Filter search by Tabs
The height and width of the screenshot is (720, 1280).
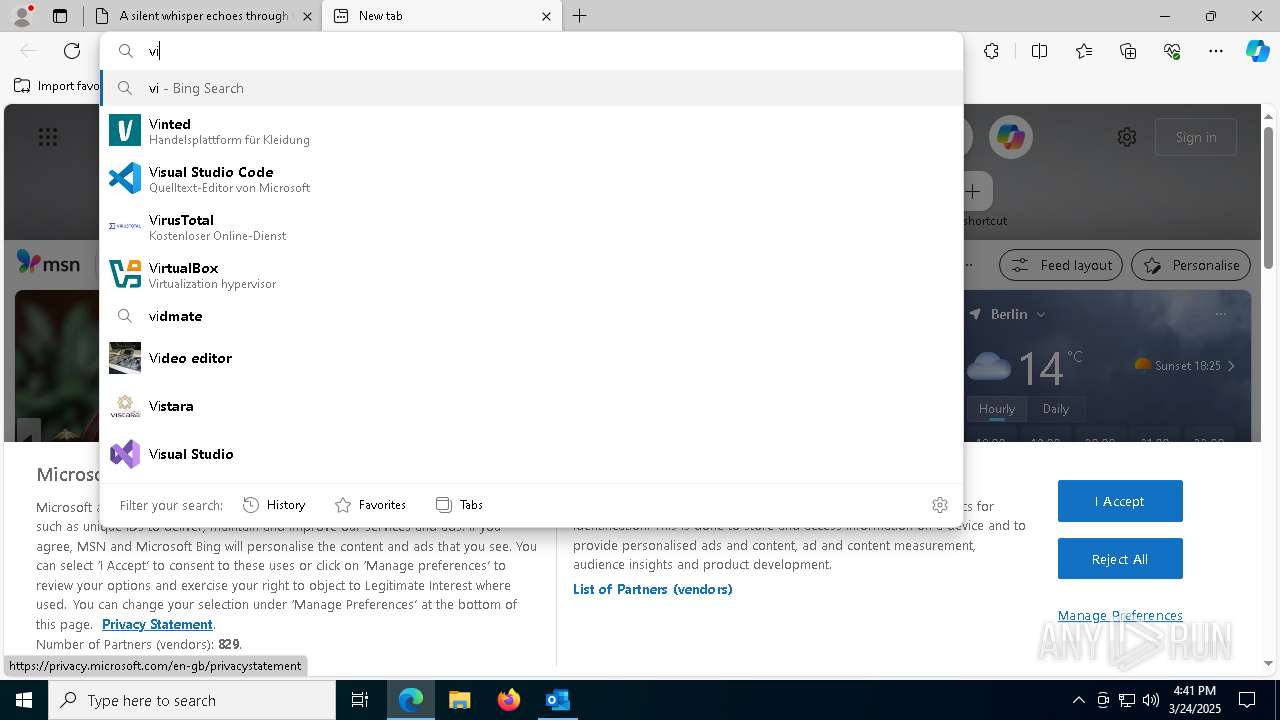pyautogui.click(x=460, y=505)
